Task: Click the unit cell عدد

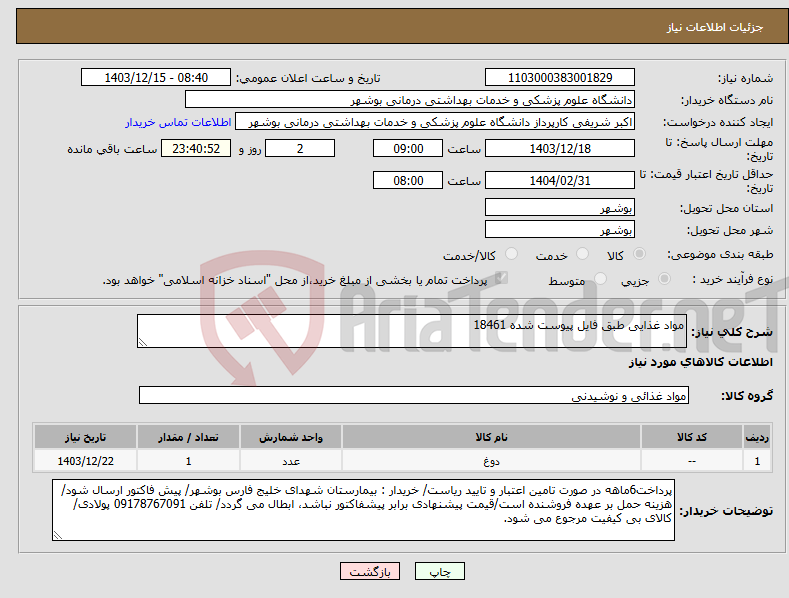Action: [x=291, y=461]
